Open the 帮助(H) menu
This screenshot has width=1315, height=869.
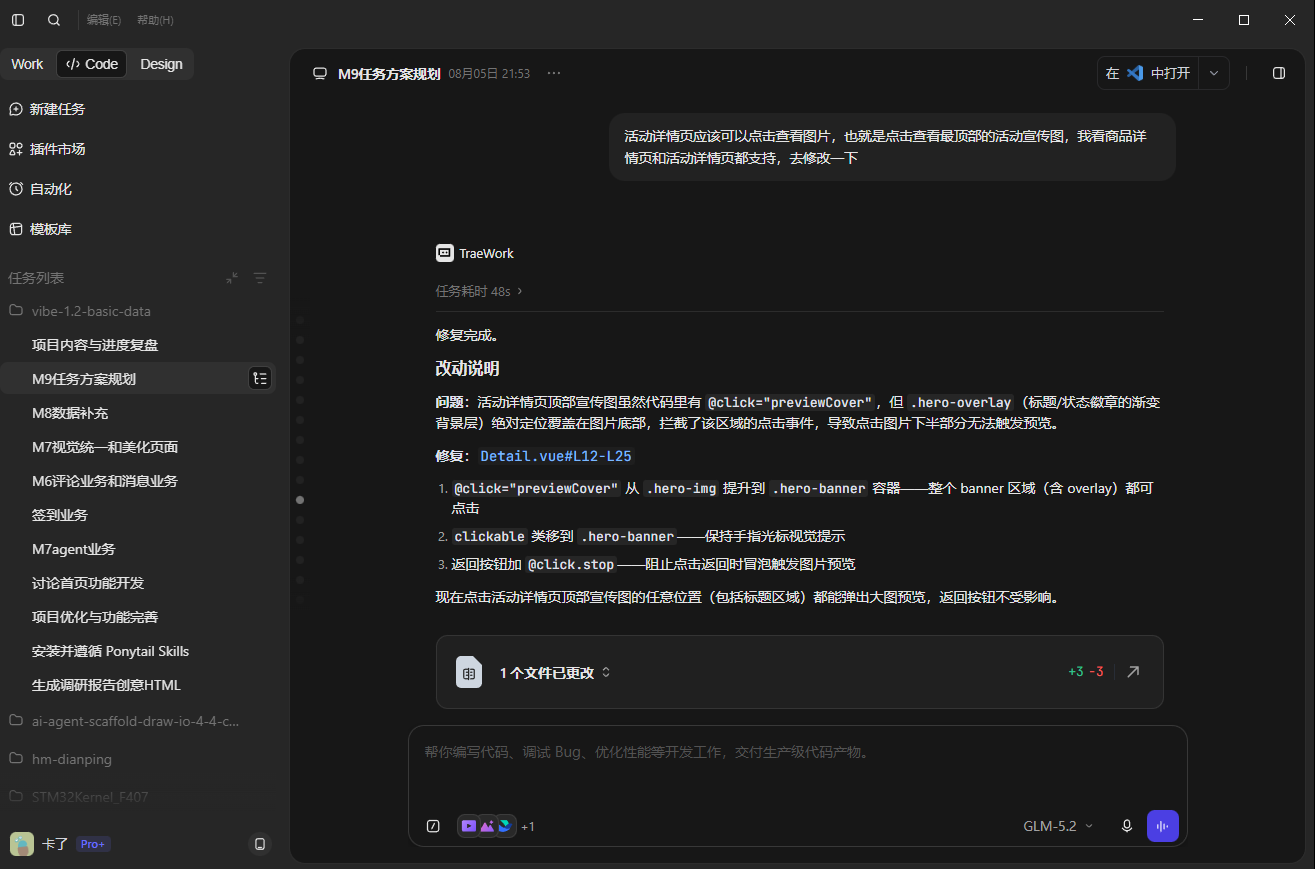155,20
